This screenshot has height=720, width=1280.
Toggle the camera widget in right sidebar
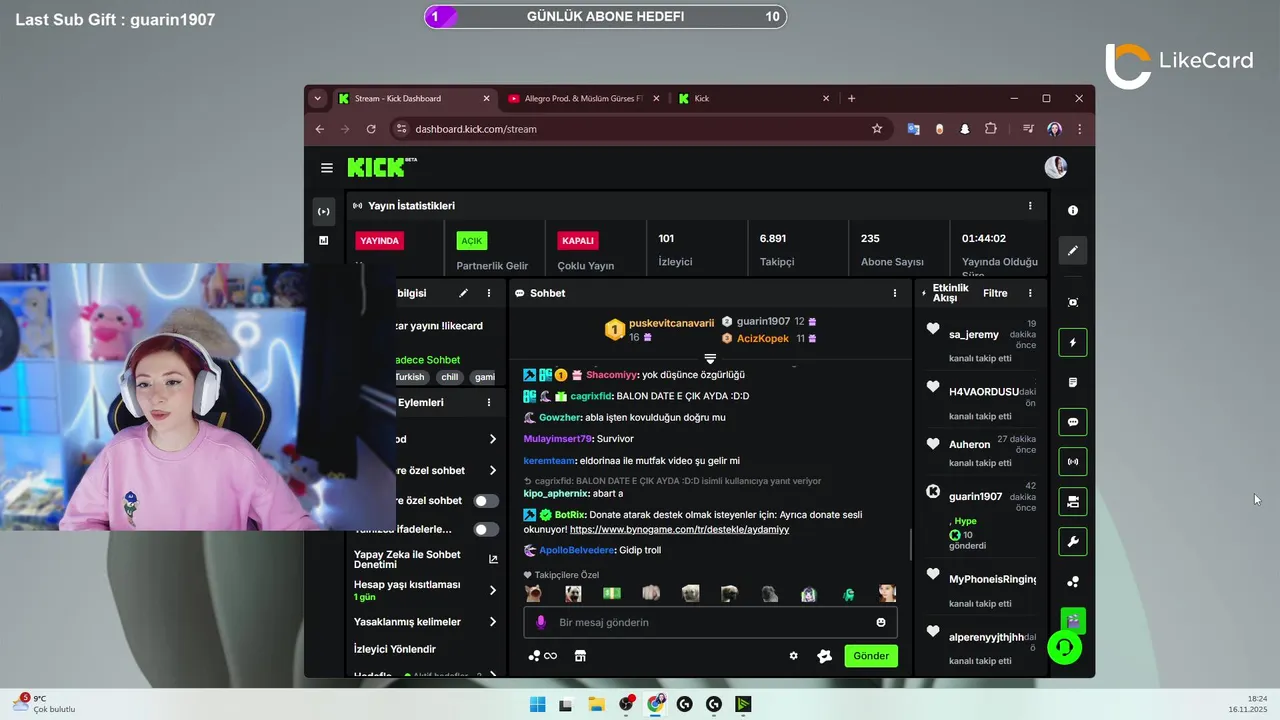[x=1073, y=502]
